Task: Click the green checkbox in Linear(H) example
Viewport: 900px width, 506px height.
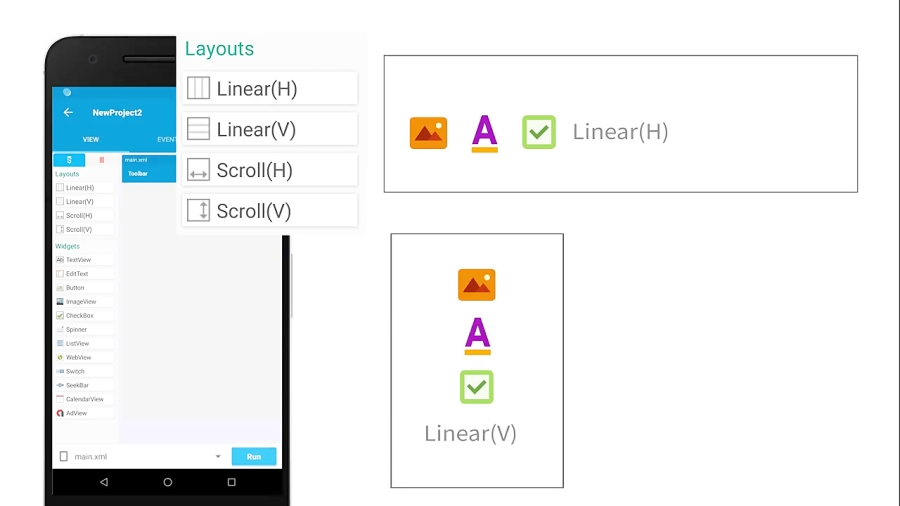Action: pyautogui.click(x=539, y=132)
